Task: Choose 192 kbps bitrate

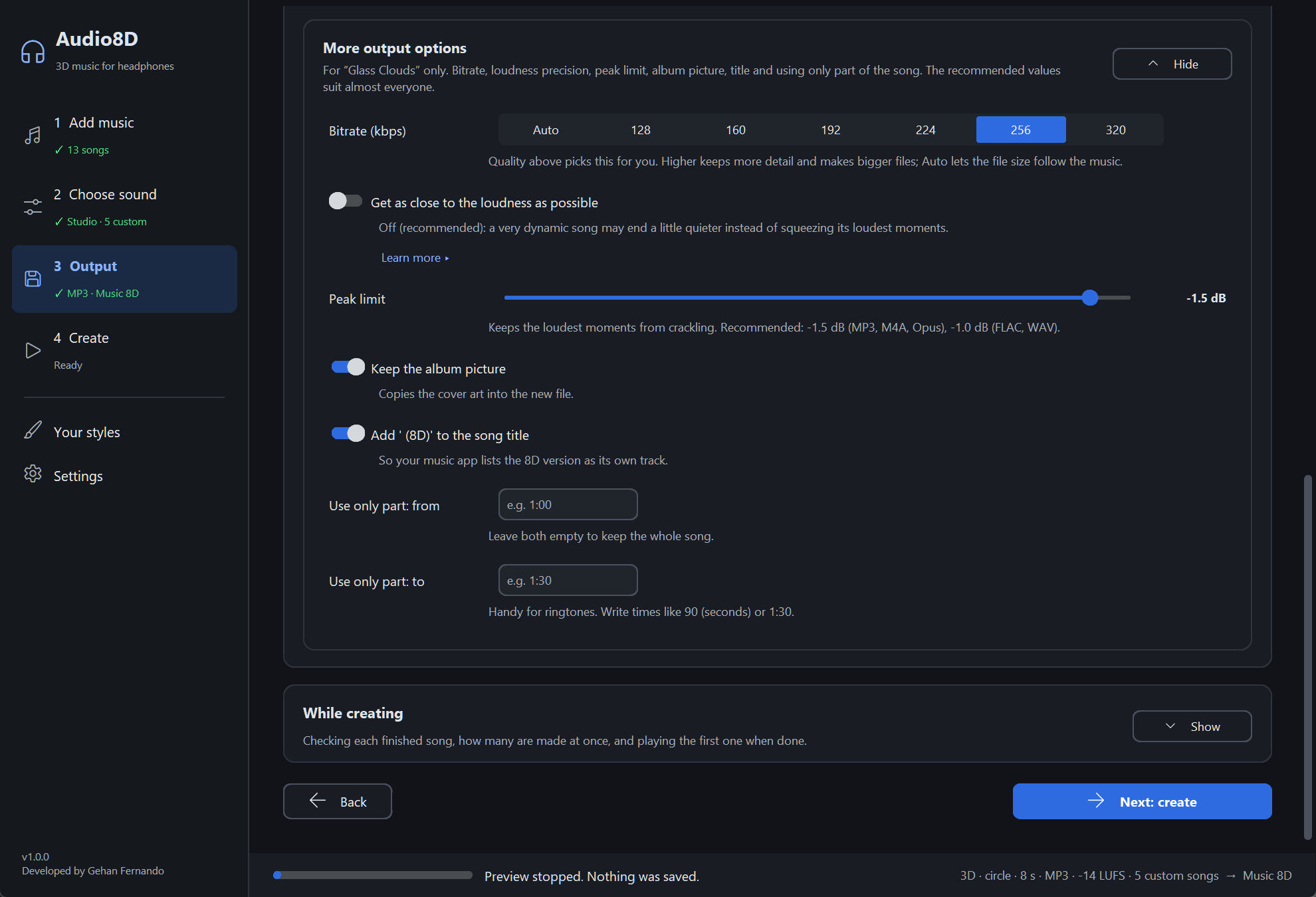Action: pyautogui.click(x=831, y=130)
